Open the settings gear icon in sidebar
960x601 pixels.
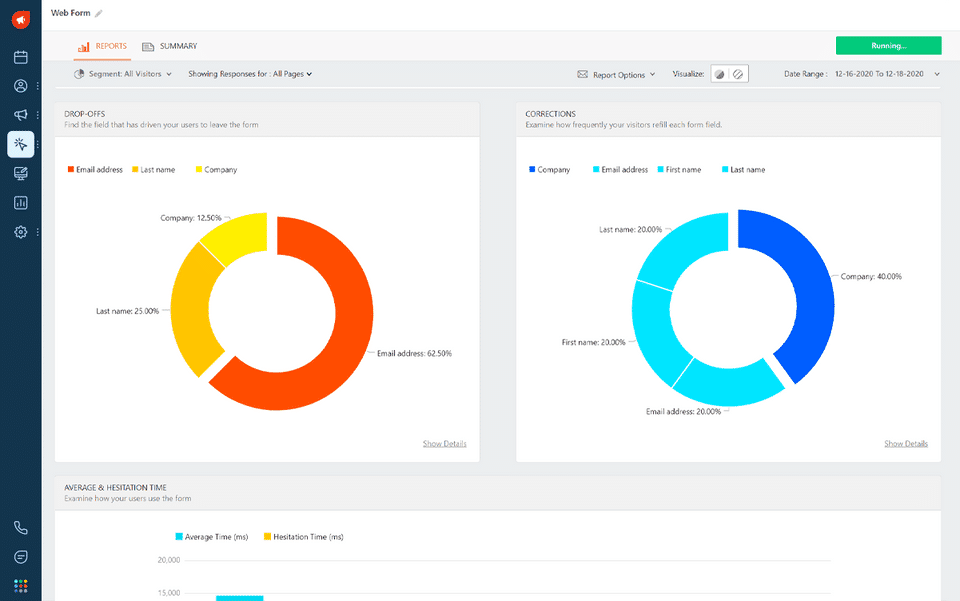[21, 232]
